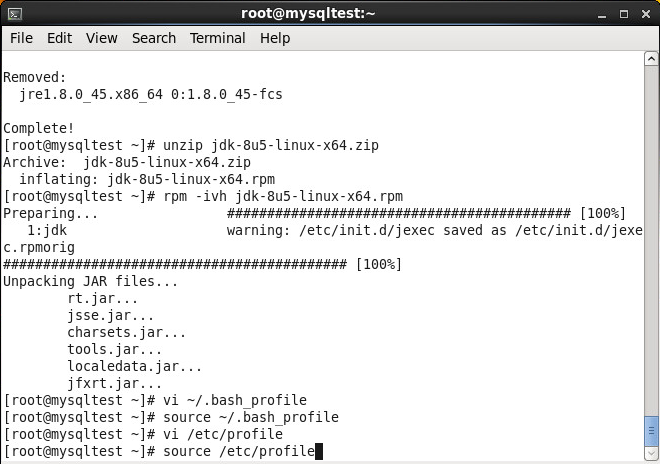Open the File menu

click(21, 38)
